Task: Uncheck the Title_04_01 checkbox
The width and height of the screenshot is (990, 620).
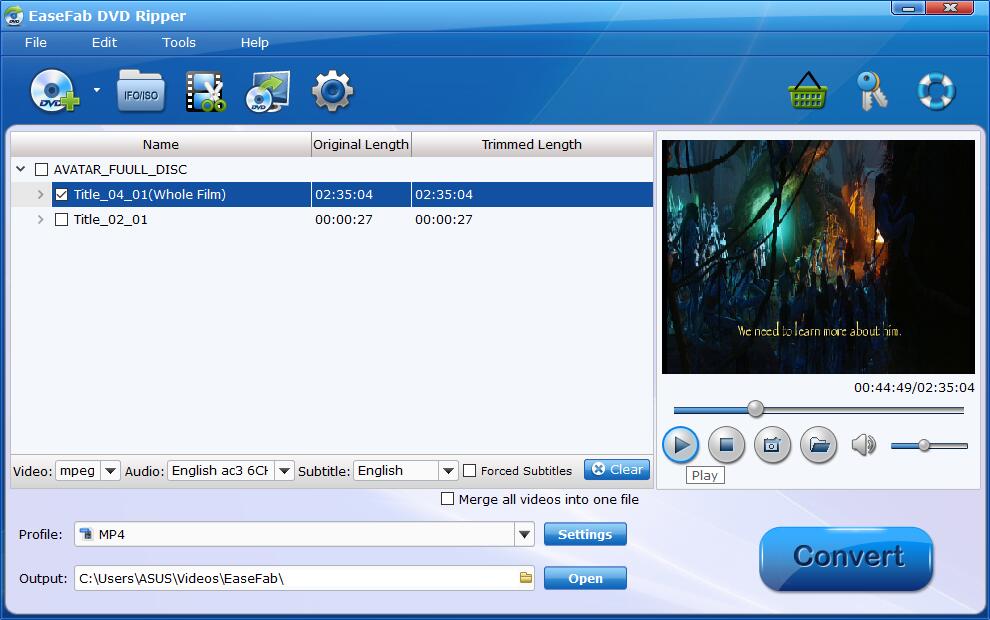Action: pos(61,195)
